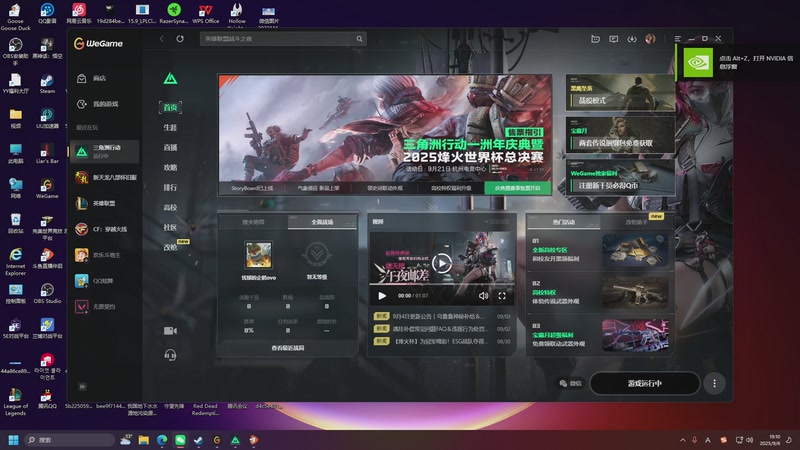Open activity 02 高校特权
Image resolution: width=800 pixels, height=450 pixels.
[600, 293]
